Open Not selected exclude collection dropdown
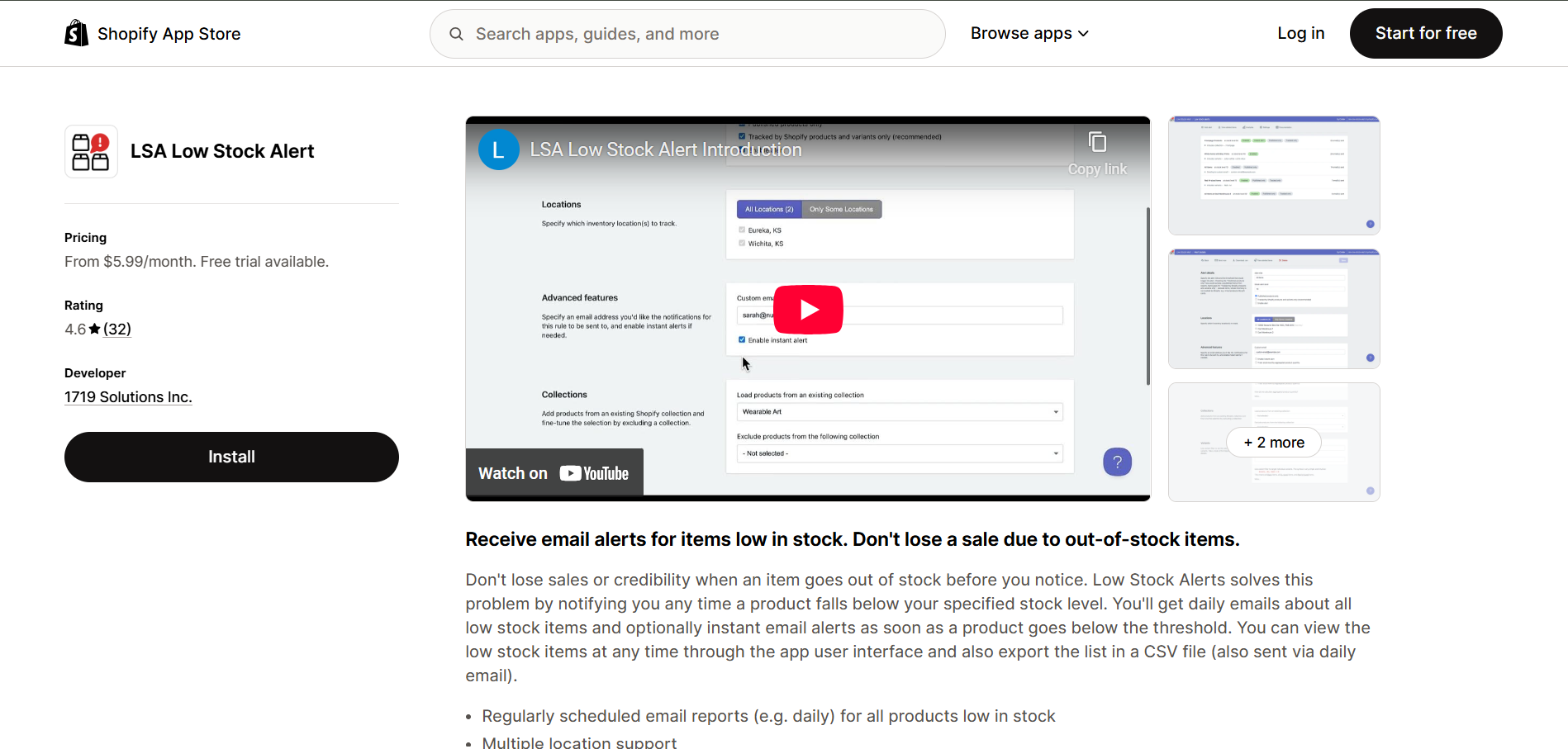Screen dimensions: 1568x749 point(900,453)
